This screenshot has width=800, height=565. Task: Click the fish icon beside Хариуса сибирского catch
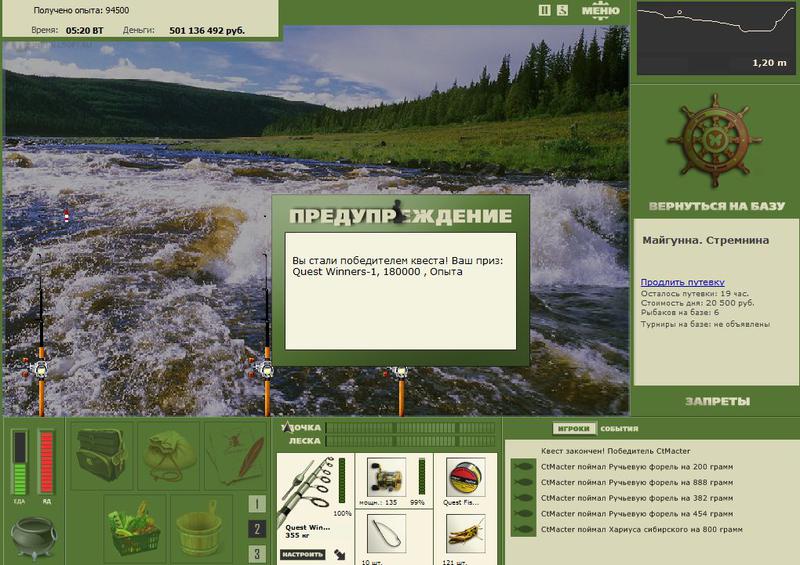pos(523,529)
